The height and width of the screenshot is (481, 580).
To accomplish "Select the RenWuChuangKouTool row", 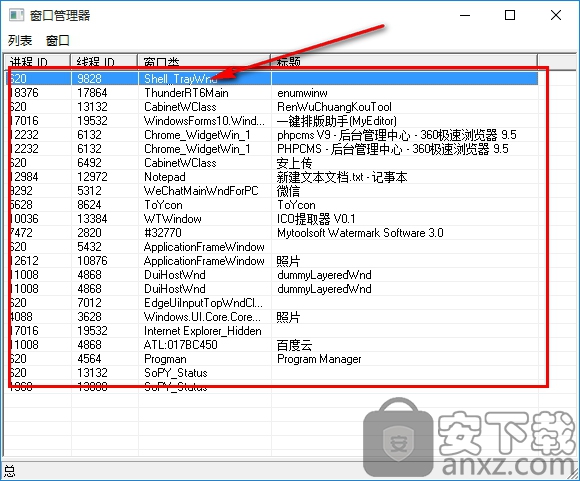I will (272, 107).
